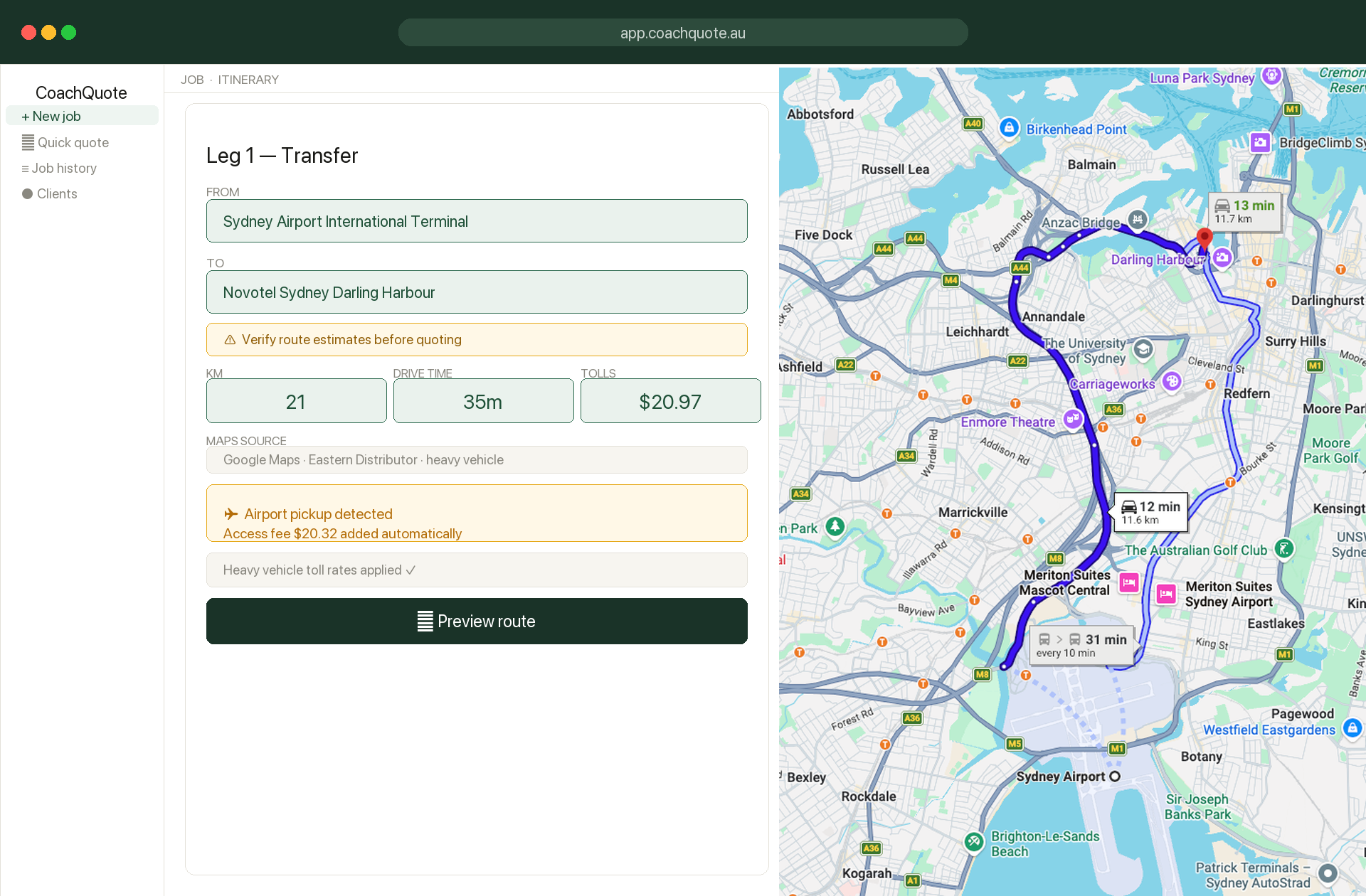Edit the TO field Novotel Sydney Darling Harbour
The image size is (1366, 896).
point(477,292)
